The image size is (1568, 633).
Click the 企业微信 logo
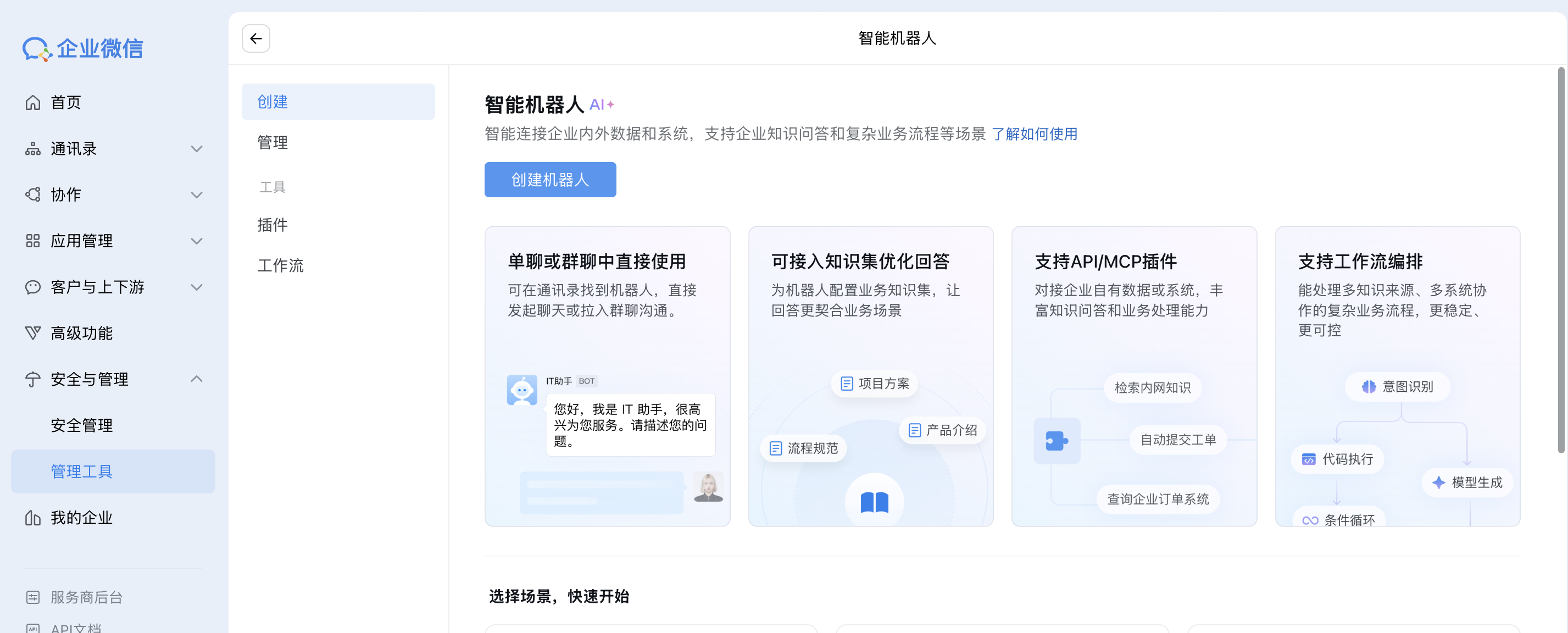pos(83,49)
